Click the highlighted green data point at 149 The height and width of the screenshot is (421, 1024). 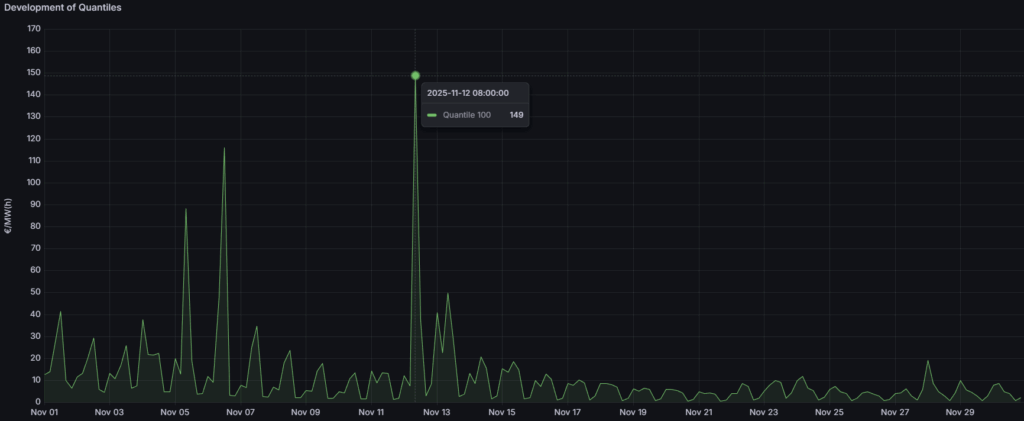[415, 76]
